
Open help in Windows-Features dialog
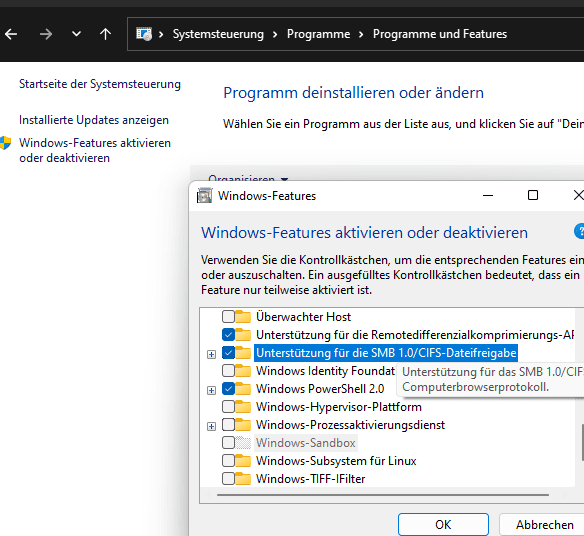[x=579, y=231]
